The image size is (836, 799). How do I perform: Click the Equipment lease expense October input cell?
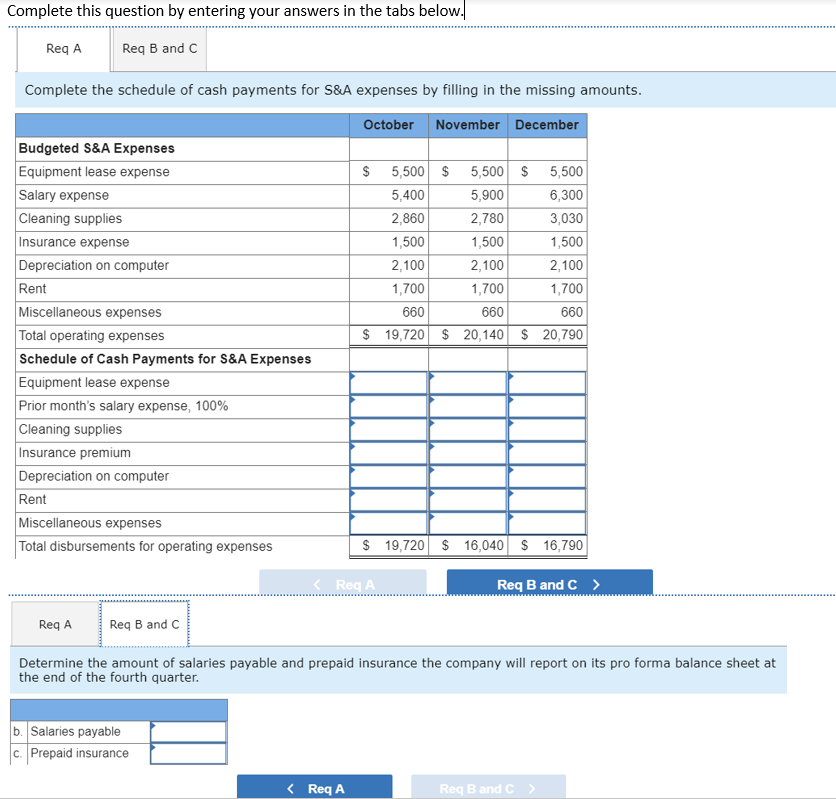(388, 382)
